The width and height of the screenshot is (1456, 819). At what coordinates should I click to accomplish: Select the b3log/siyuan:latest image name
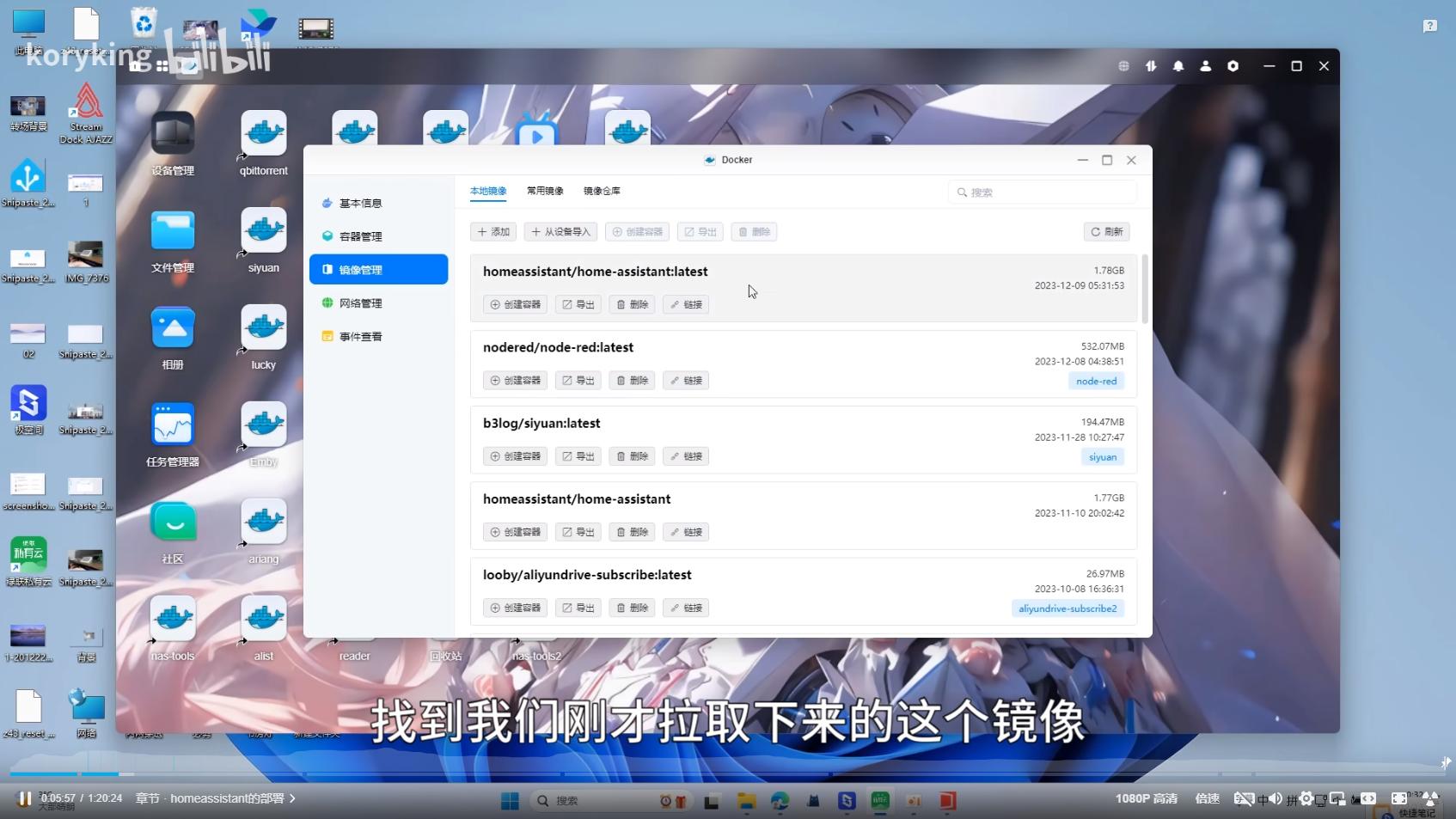pyautogui.click(x=541, y=423)
